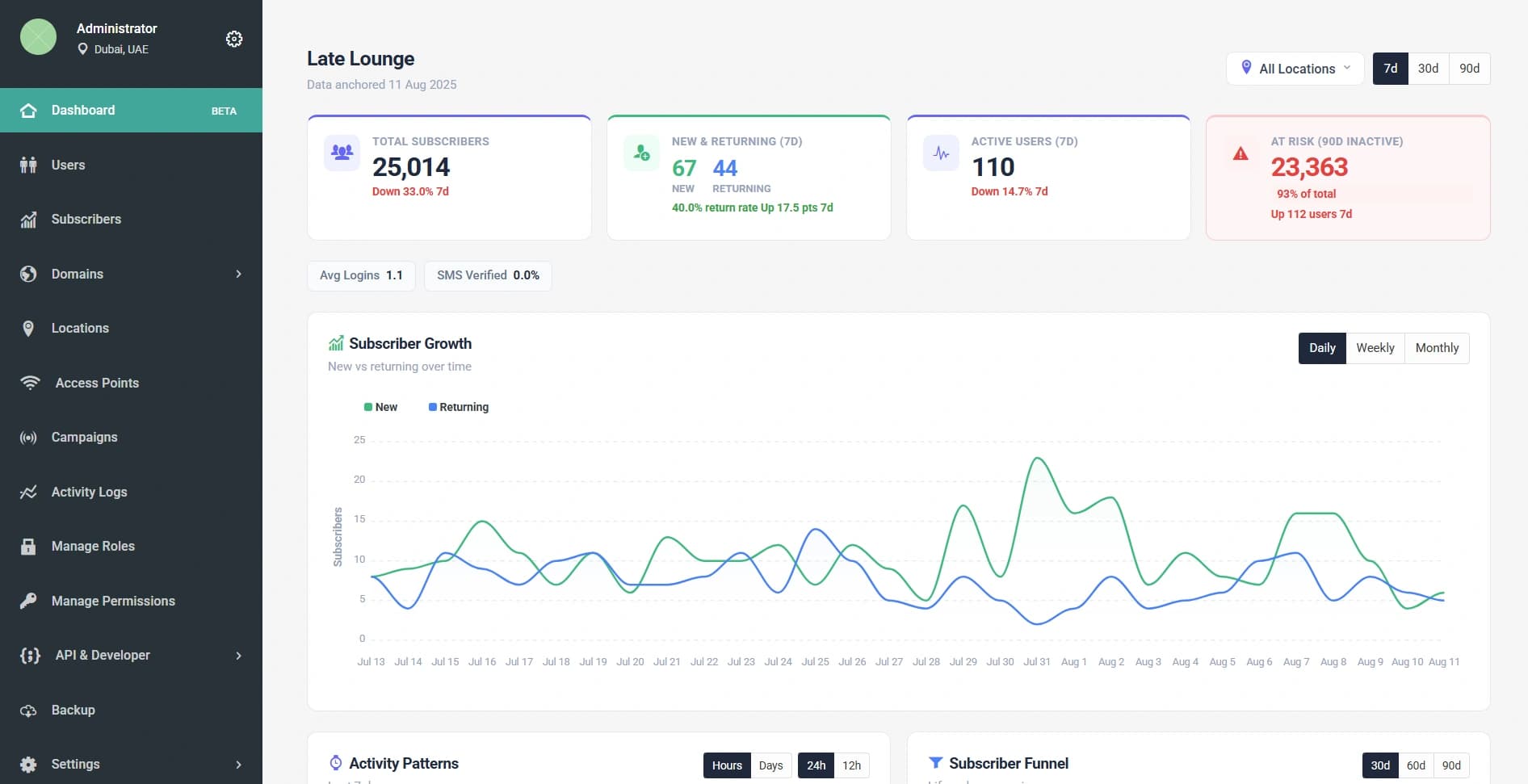Open the All Locations dropdown
The height and width of the screenshot is (784, 1528).
[x=1295, y=69]
